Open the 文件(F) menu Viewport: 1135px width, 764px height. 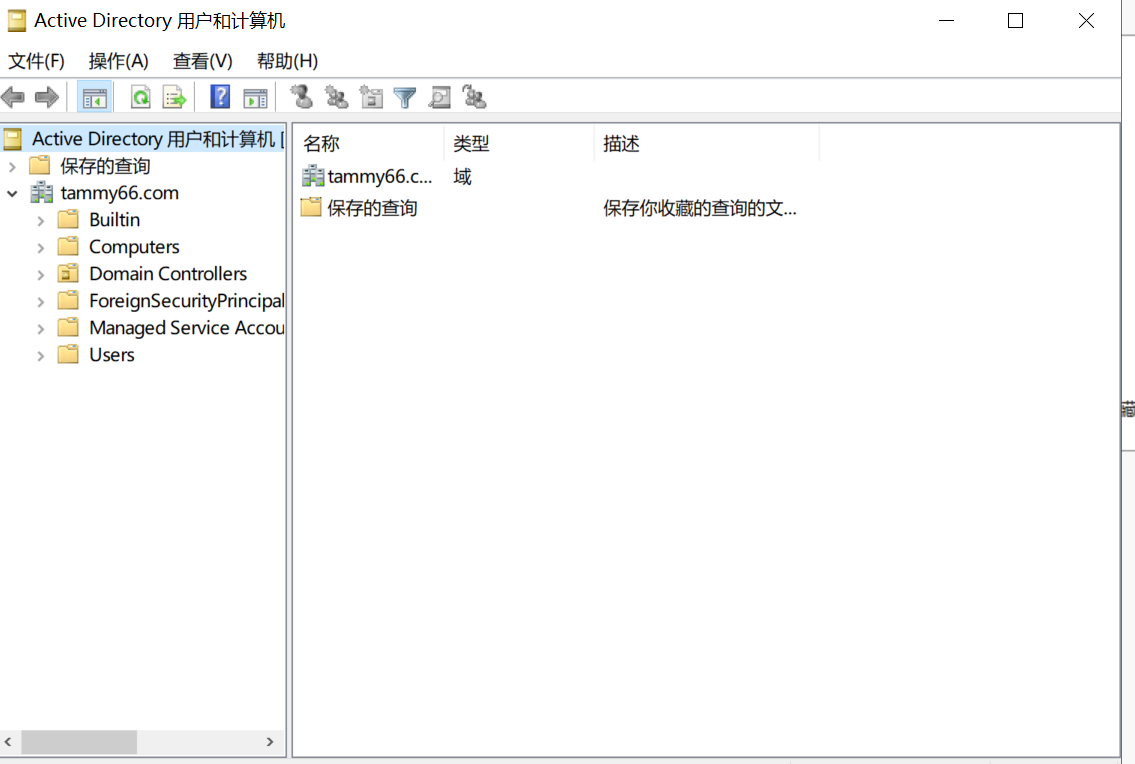point(36,62)
